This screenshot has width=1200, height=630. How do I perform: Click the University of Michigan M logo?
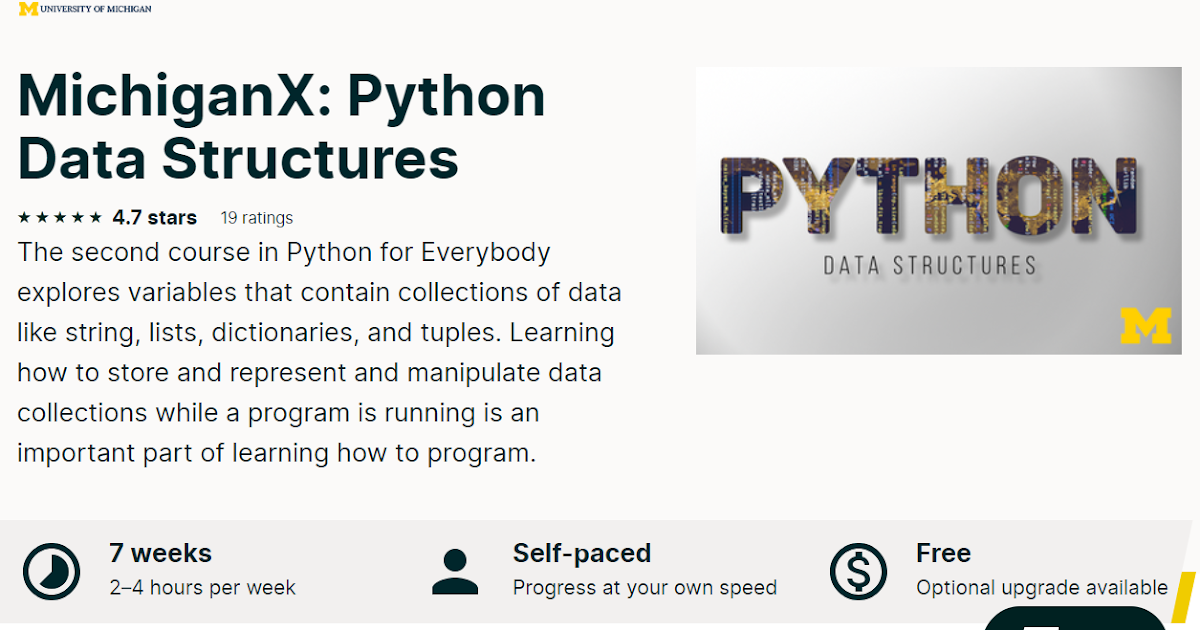[28, 9]
